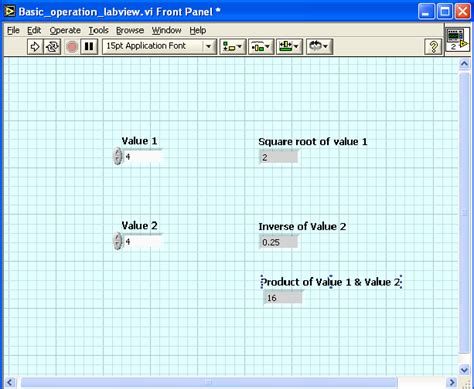Open the Tools menu
Viewport: 474px width, 389px height.
point(99,30)
